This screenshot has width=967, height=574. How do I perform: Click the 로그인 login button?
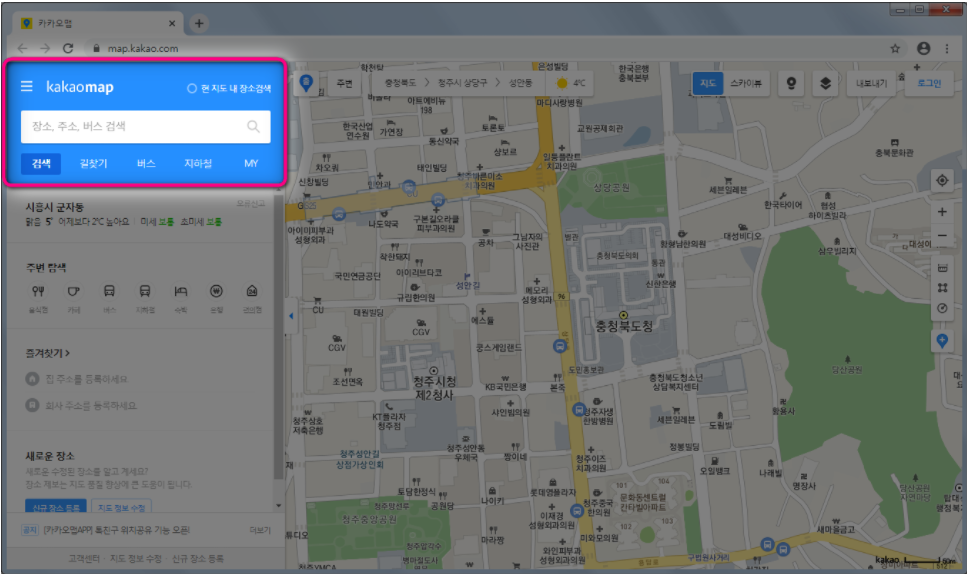(x=929, y=83)
